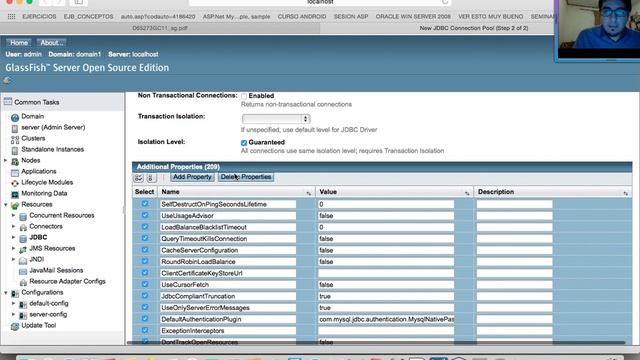Click the Lifecycle Modules icon
The image size is (640, 360).
click(15, 184)
